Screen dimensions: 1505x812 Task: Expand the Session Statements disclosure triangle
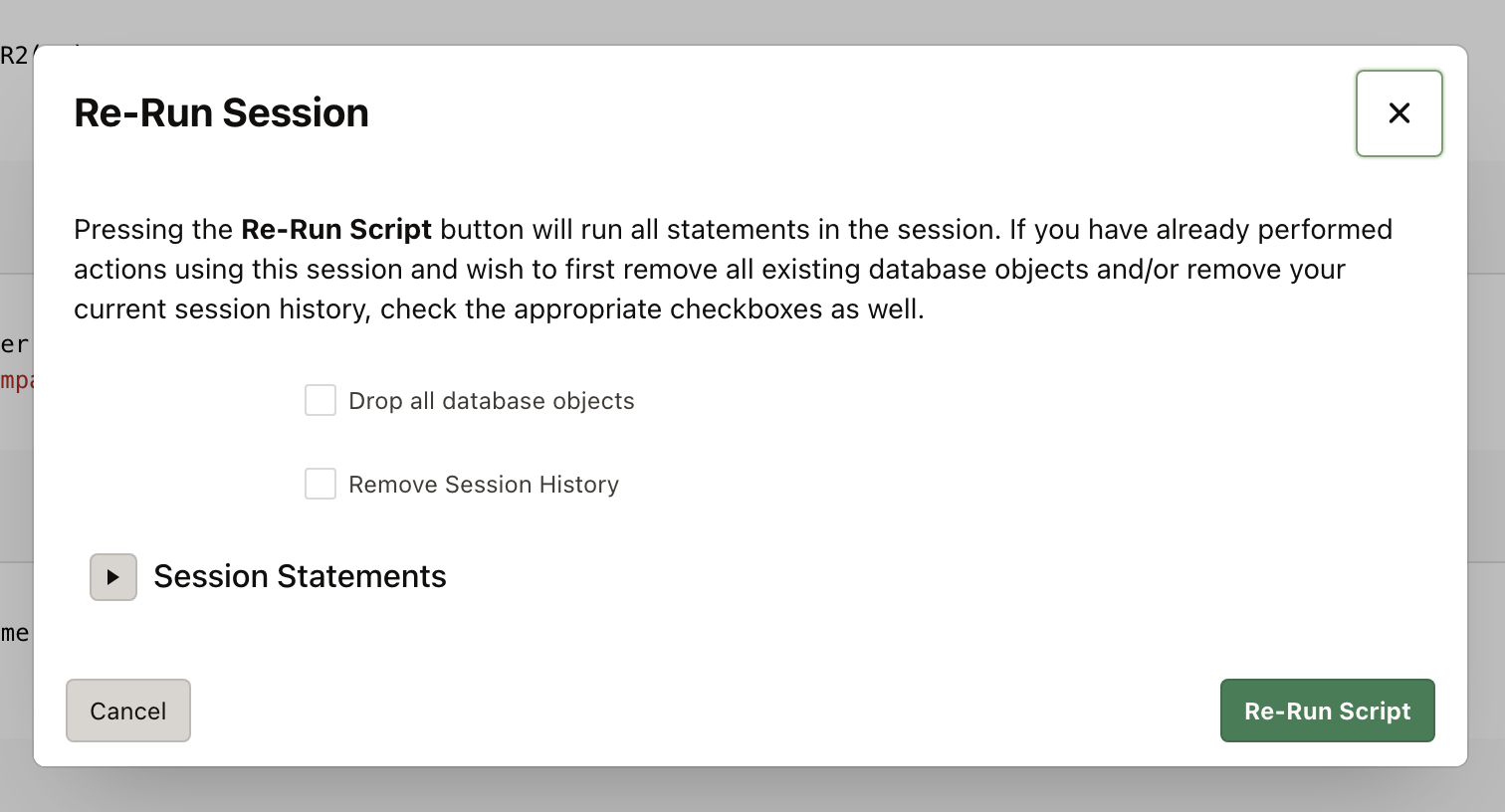tap(113, 577)
